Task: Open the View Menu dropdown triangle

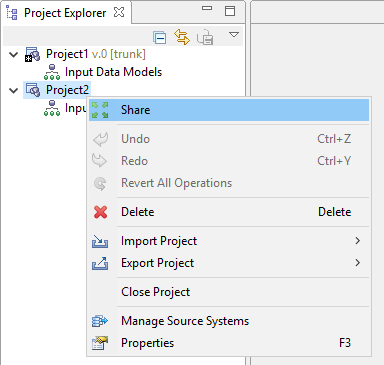Action: point(234,34)
